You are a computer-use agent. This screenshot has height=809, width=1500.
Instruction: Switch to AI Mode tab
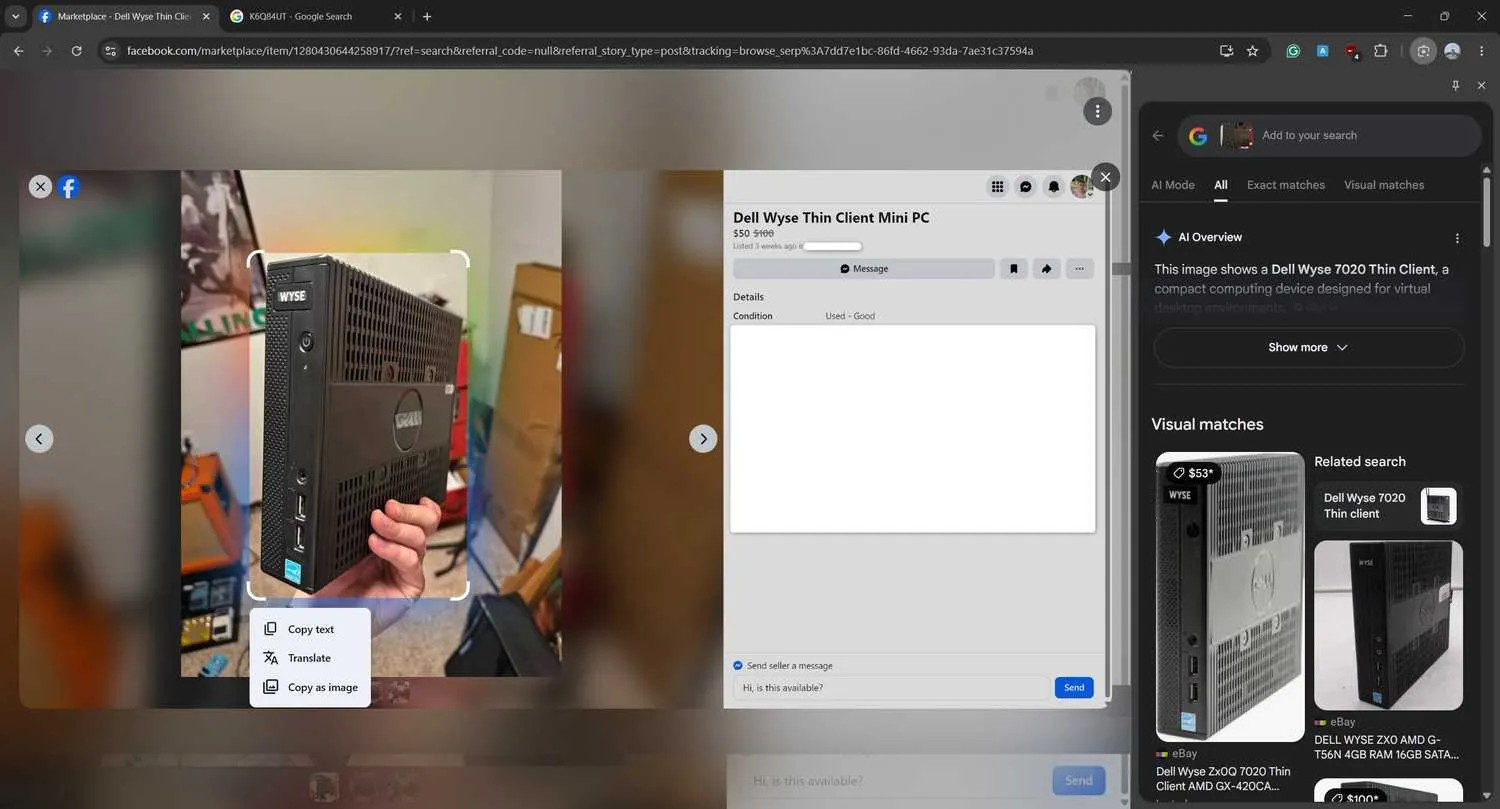[x=1173, y=185]
